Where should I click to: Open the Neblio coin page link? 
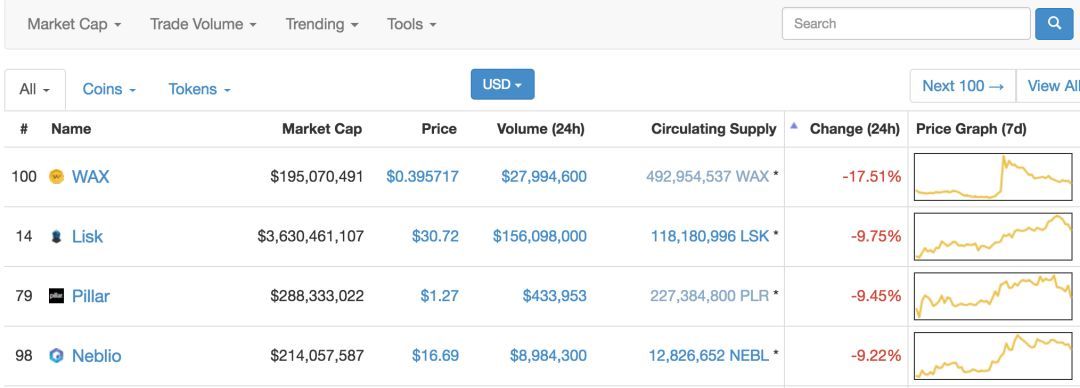(x=96, y=356)
